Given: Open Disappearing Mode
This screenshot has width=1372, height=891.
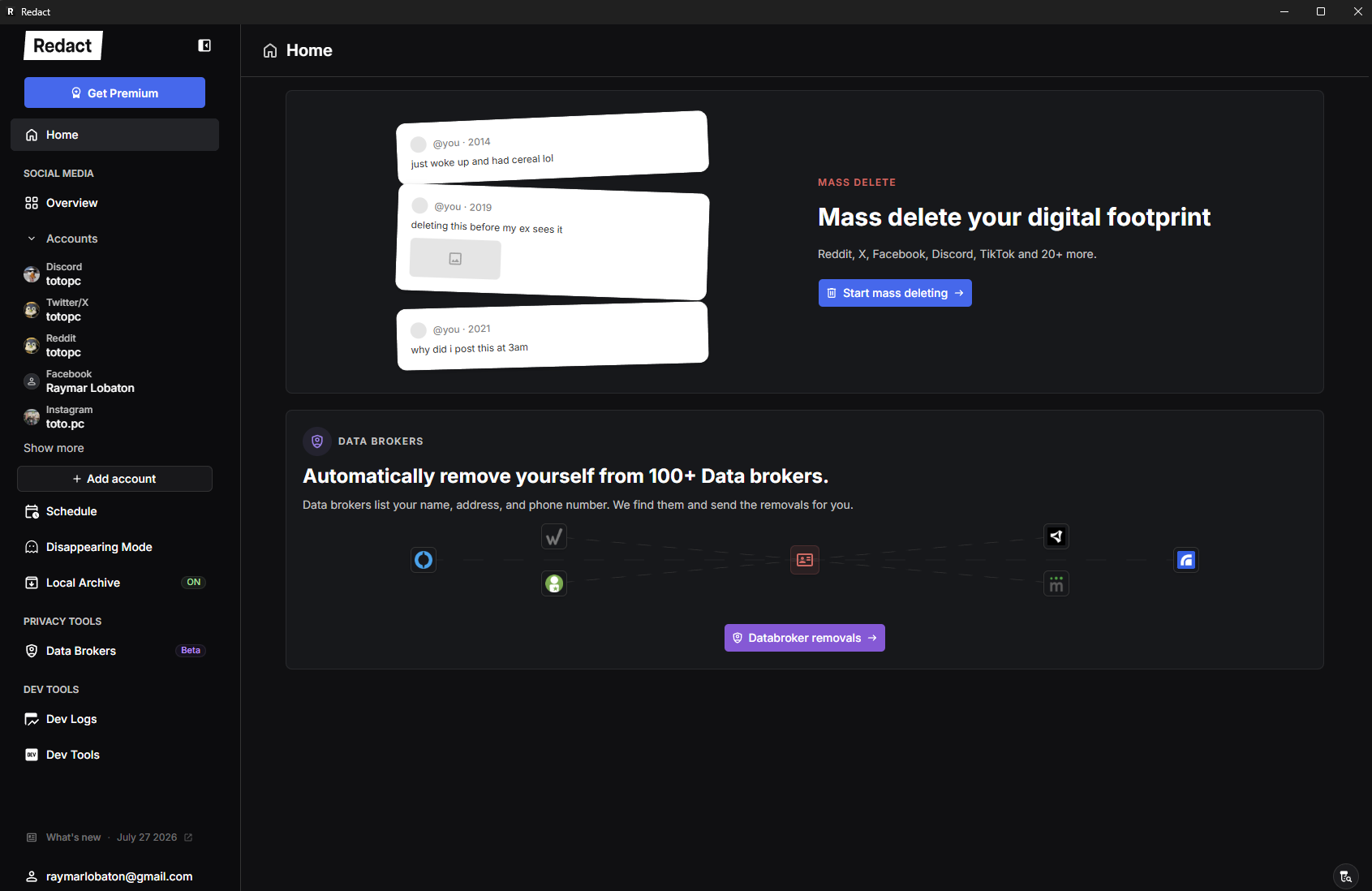Looking at the screenshot, I should (114, 547).
